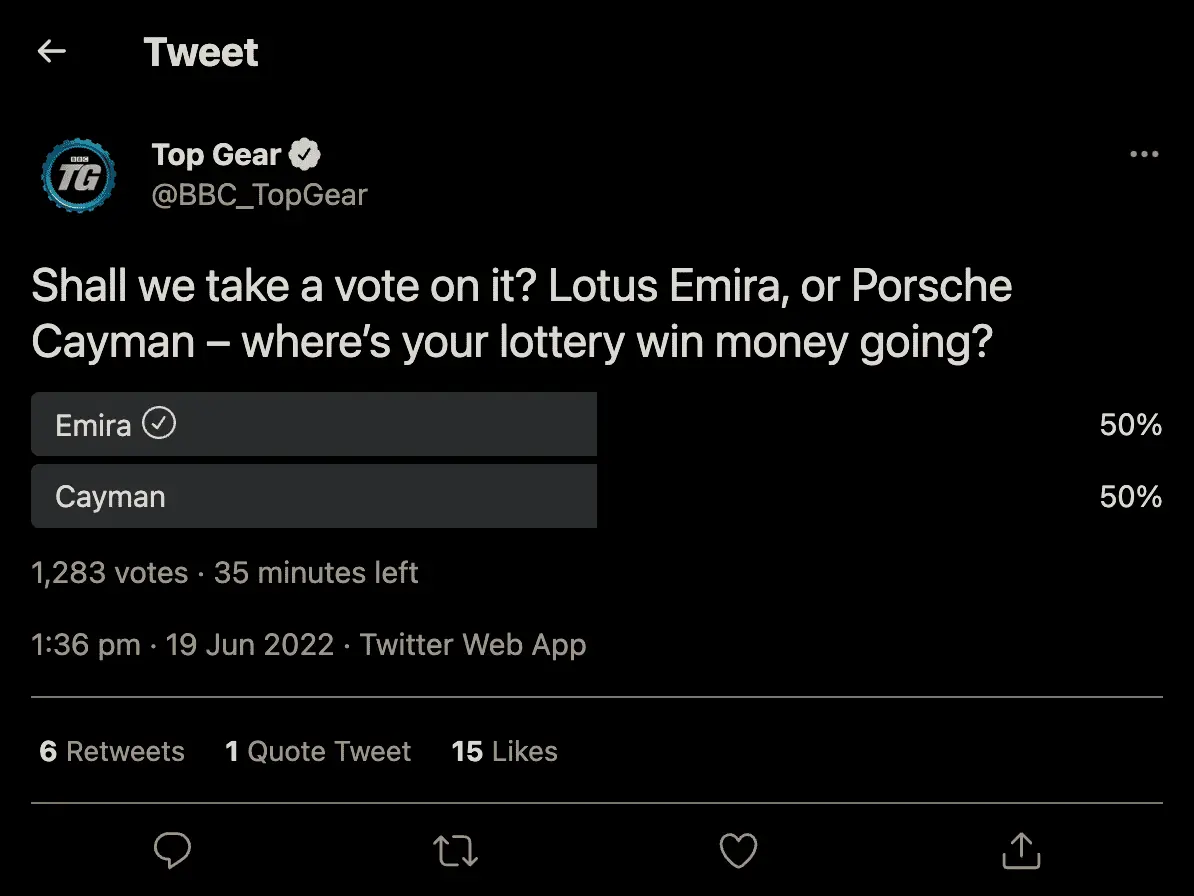Click the back arrow icon

pyautogui.click(x=51, y=52)
